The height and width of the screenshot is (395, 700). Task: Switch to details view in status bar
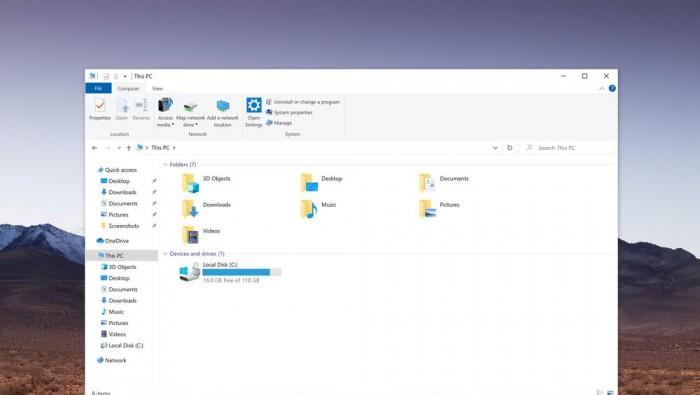[x=600, y=392]
